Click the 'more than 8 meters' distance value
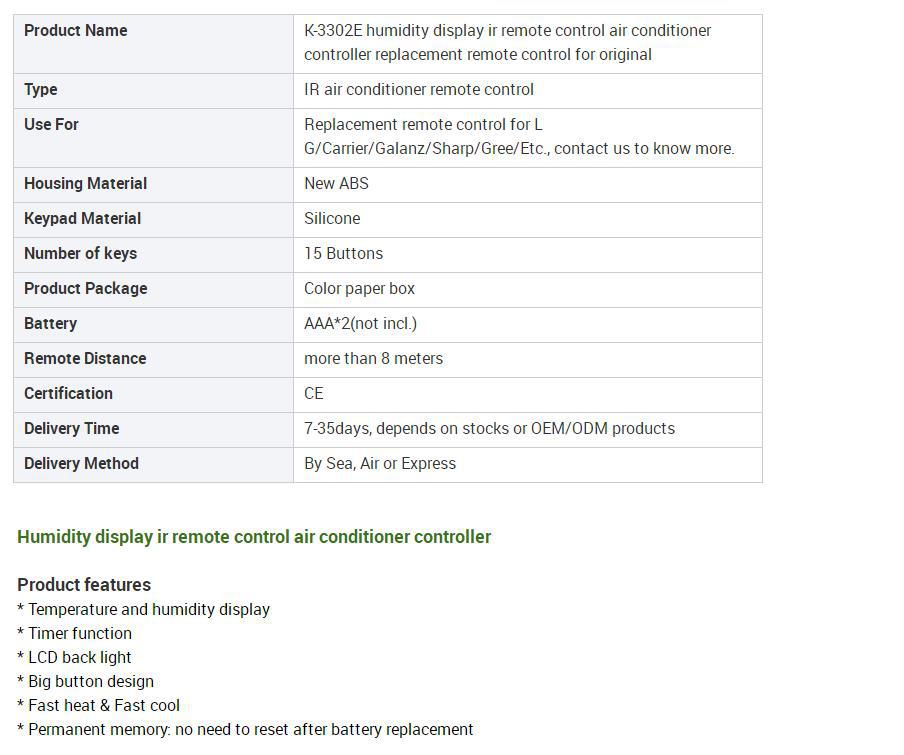 coord(373,358)
